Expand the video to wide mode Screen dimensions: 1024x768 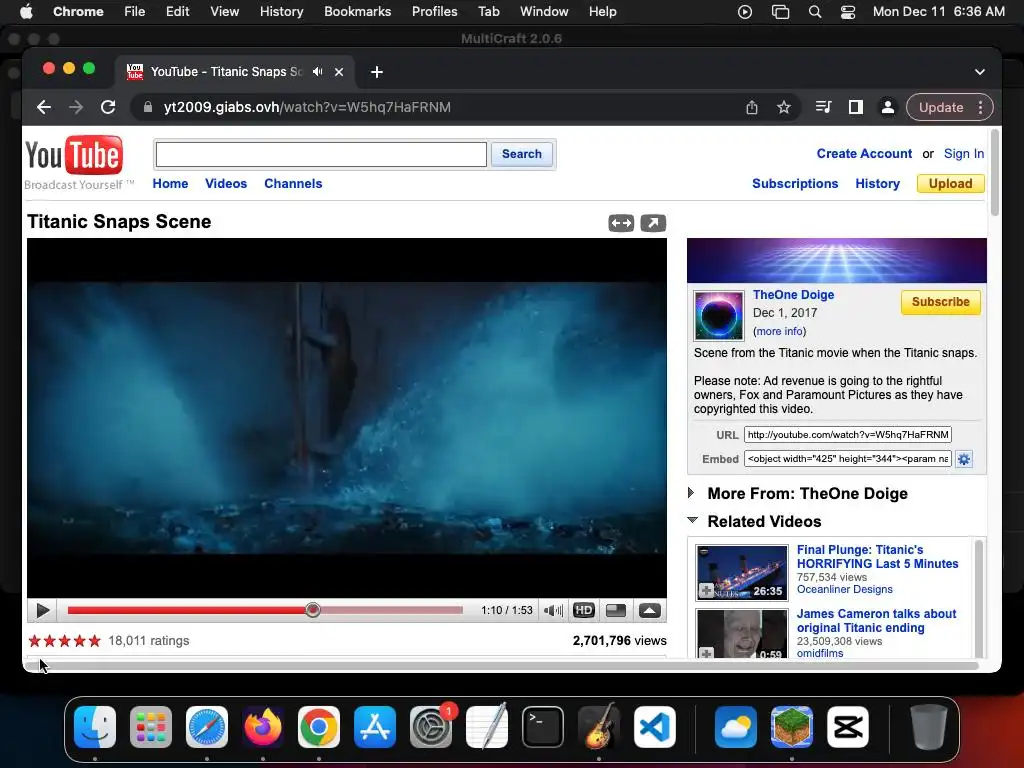pos(621,223)
